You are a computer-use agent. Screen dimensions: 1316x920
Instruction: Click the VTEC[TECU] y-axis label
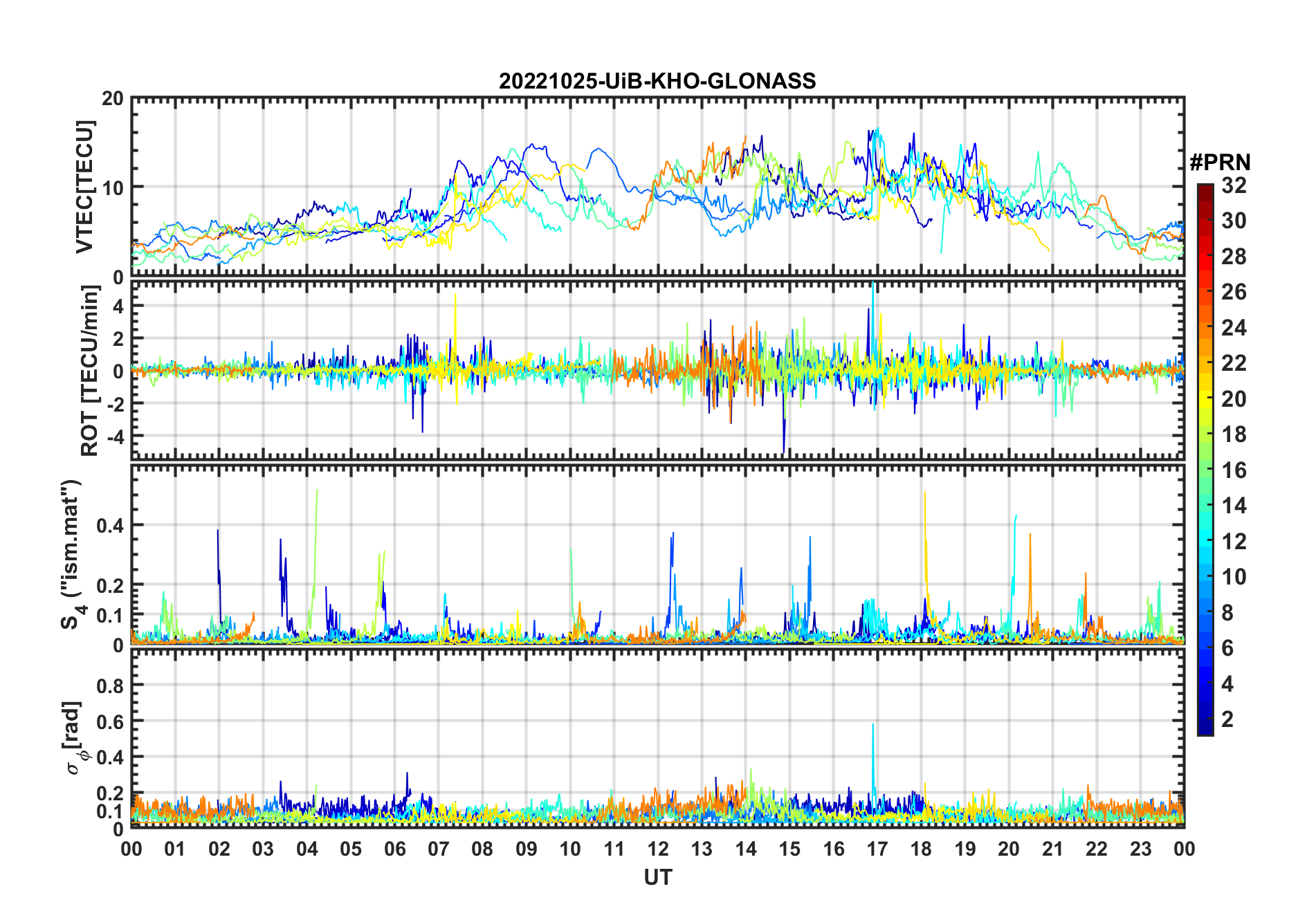[84, 187]
